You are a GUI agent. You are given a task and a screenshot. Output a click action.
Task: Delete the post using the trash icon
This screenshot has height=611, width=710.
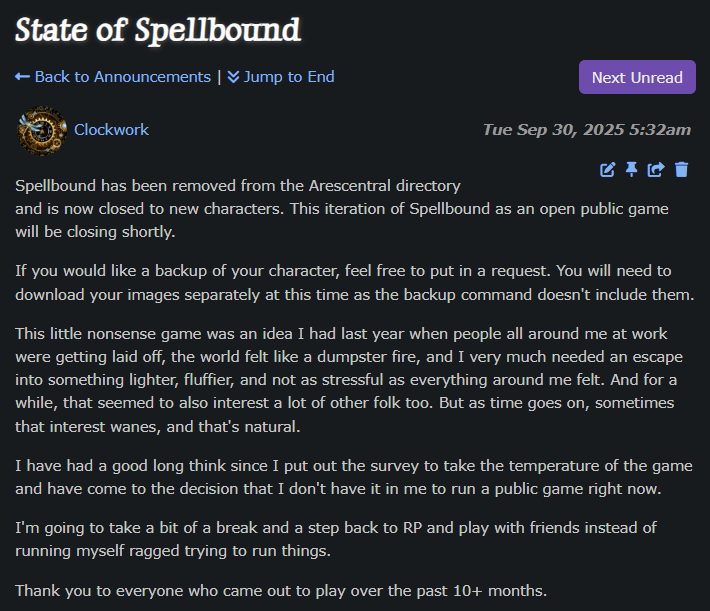click(681, 170)
